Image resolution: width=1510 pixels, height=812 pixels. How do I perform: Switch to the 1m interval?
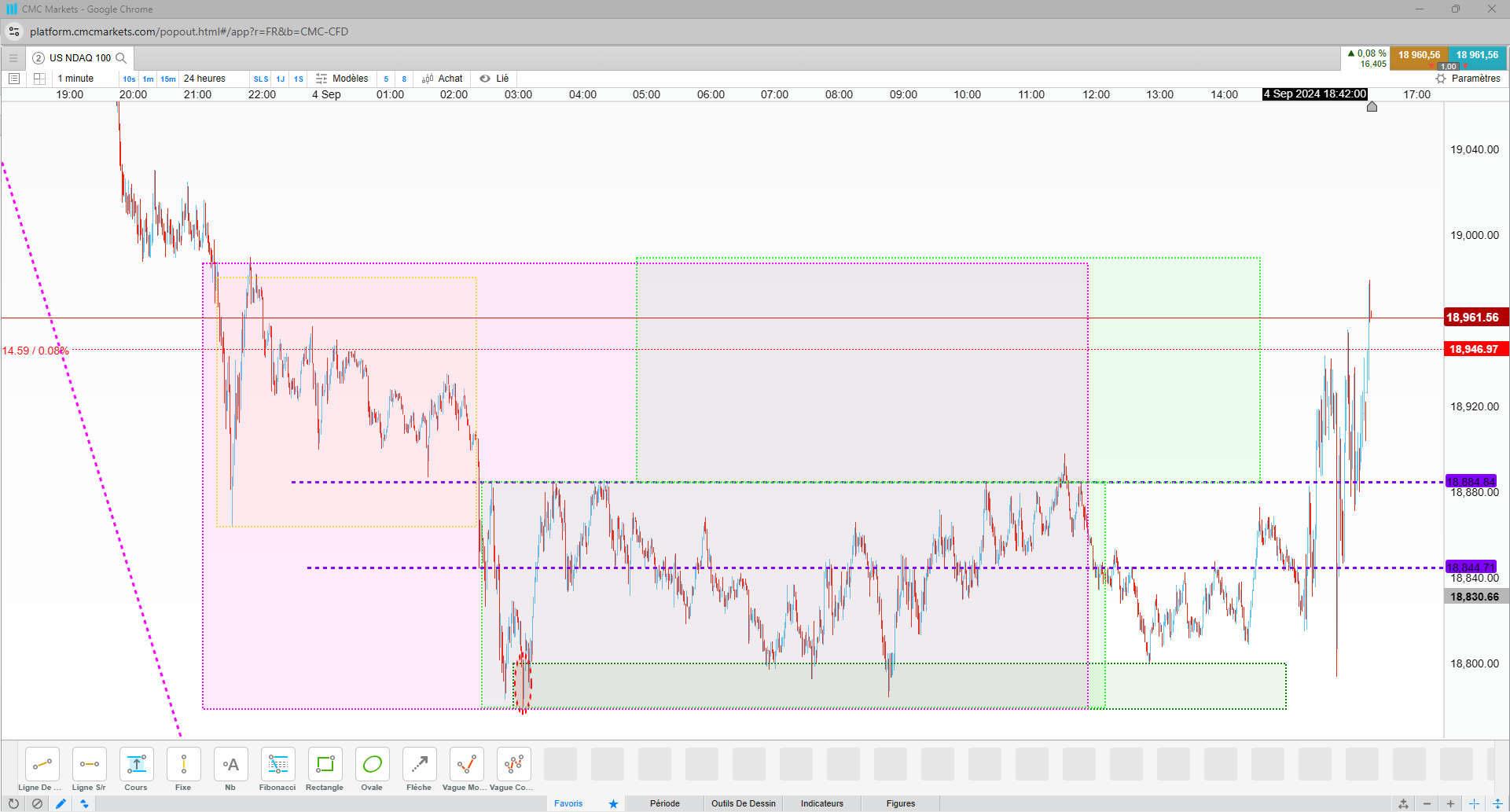coord(148,79)
